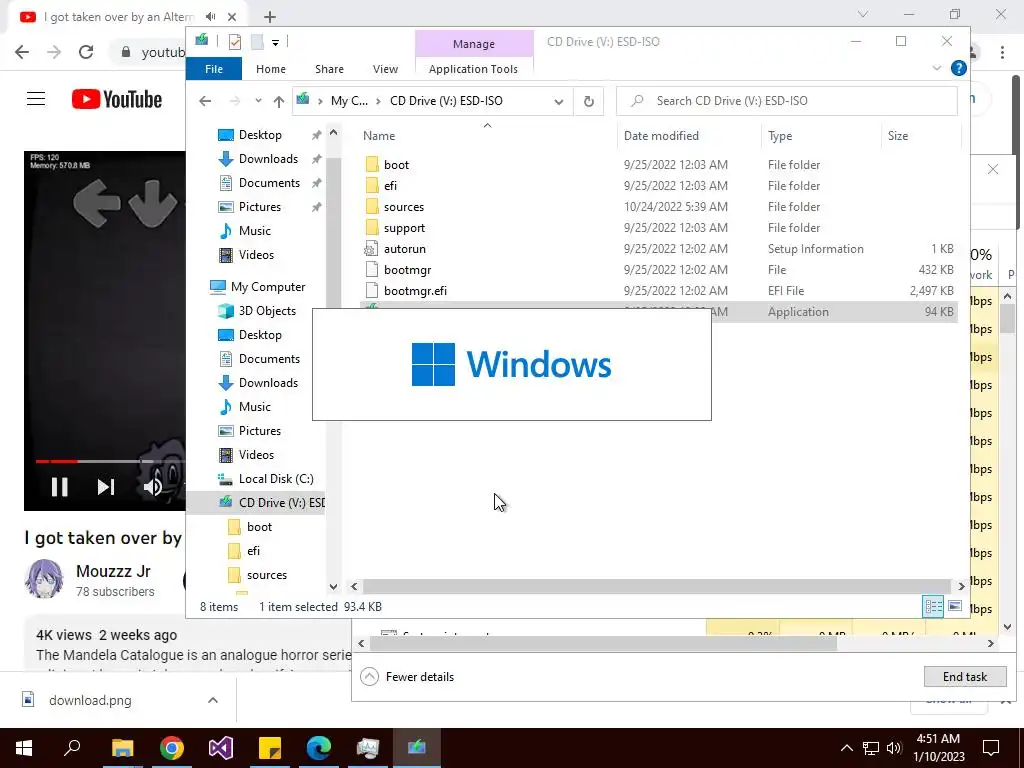Open Microsoft Edge from taskbar
The width and height of the screenshot is (1024, 768).
coord(319,748)
